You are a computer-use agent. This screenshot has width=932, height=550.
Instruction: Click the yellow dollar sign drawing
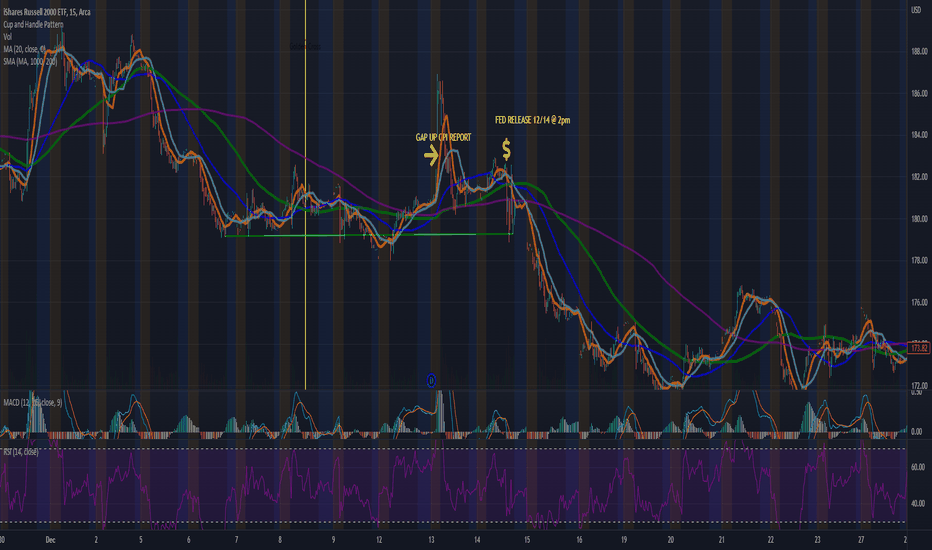point(506,149)
